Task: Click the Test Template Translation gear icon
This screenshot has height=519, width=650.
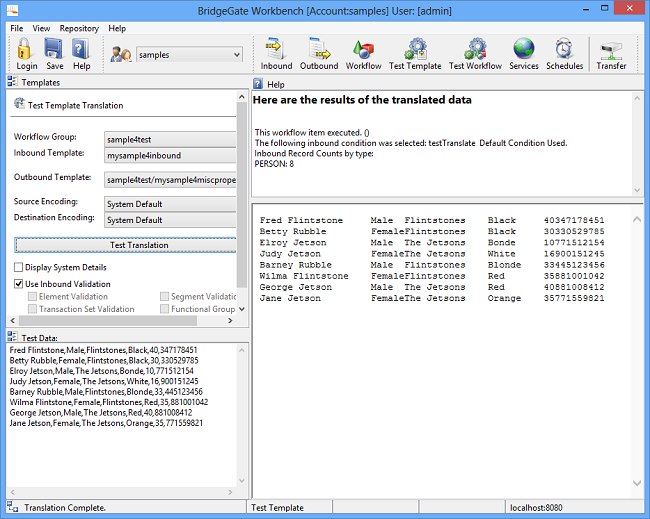Action: click(19, 103)
